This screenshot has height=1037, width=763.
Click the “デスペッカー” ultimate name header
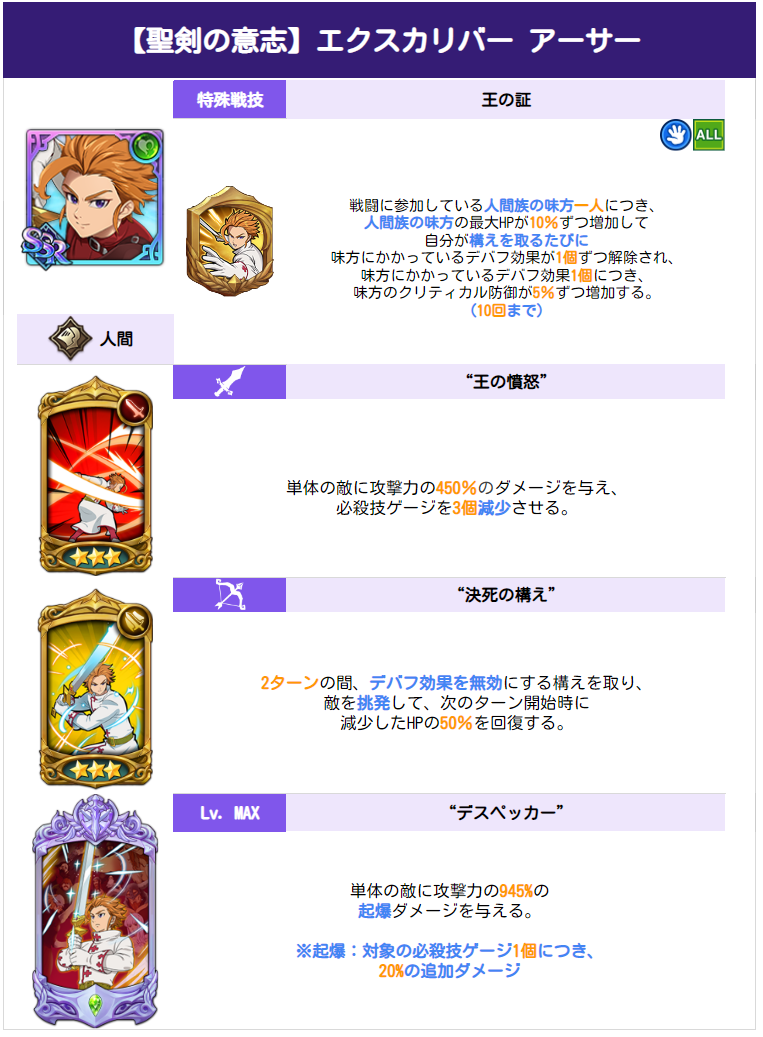coord(506,813)
